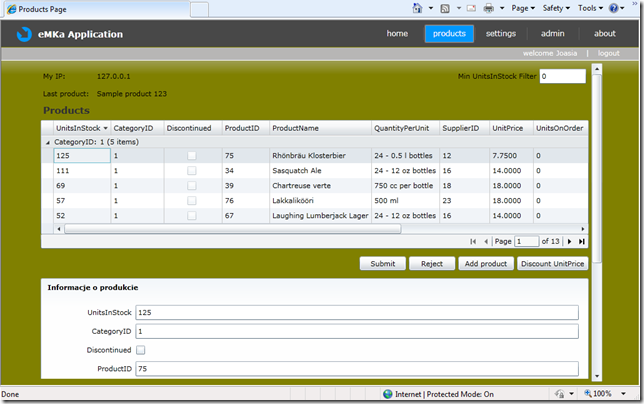Click the Read Mail toolbar icon
Viewport: 644px width, 404px height.
(x=471, y=8)
